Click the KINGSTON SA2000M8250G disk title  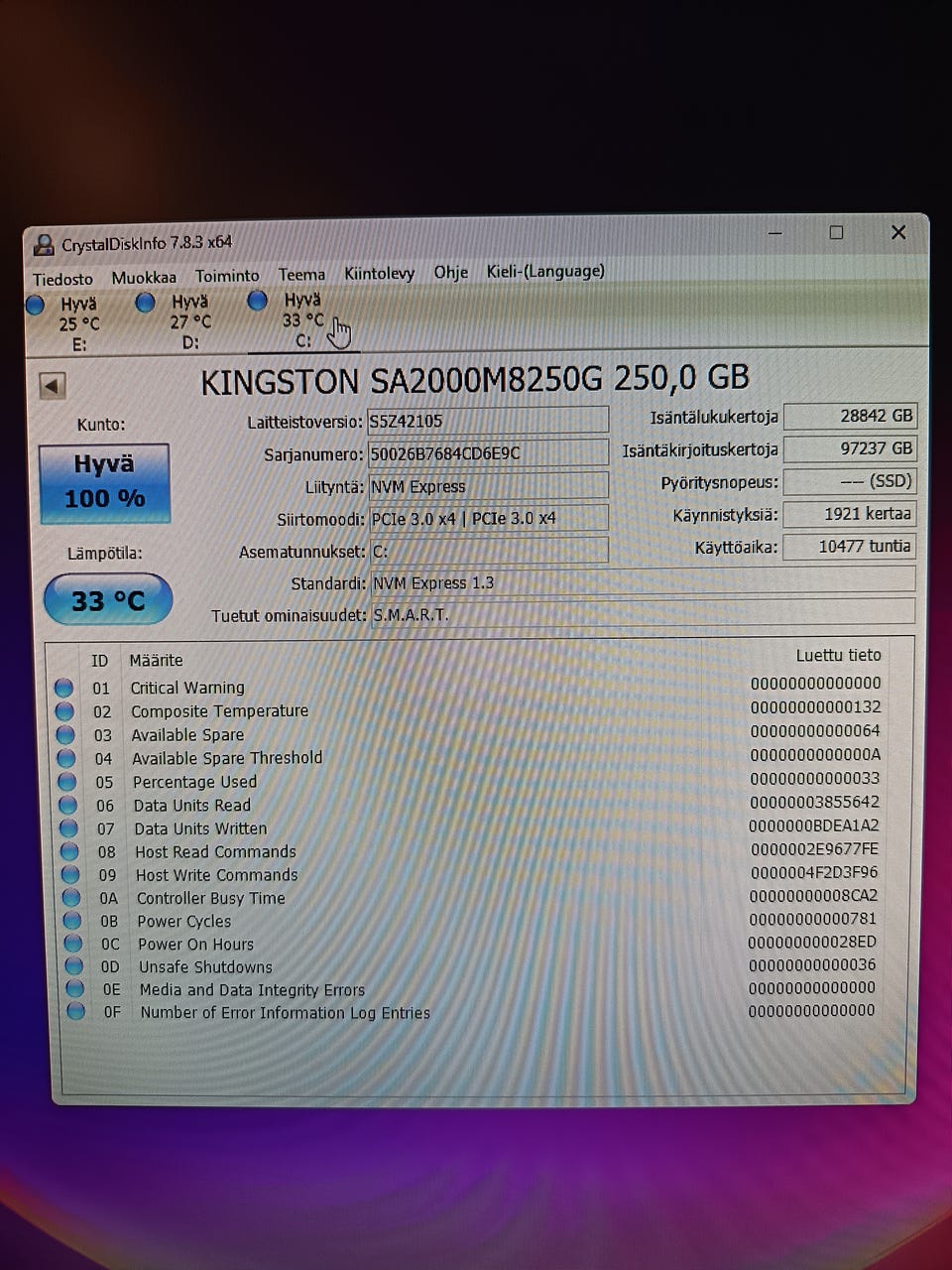coord(475,380)
